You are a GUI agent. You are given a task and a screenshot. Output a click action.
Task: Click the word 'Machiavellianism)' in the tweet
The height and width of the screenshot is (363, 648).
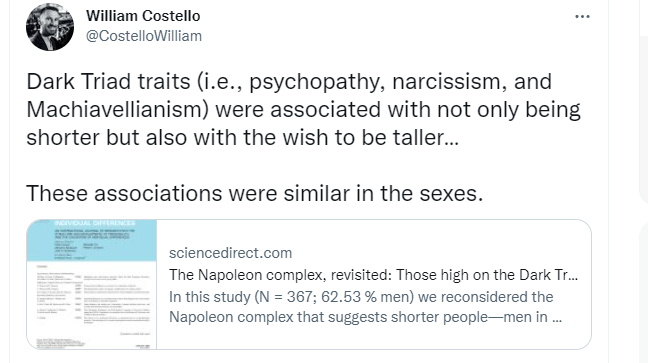point(118,110)
